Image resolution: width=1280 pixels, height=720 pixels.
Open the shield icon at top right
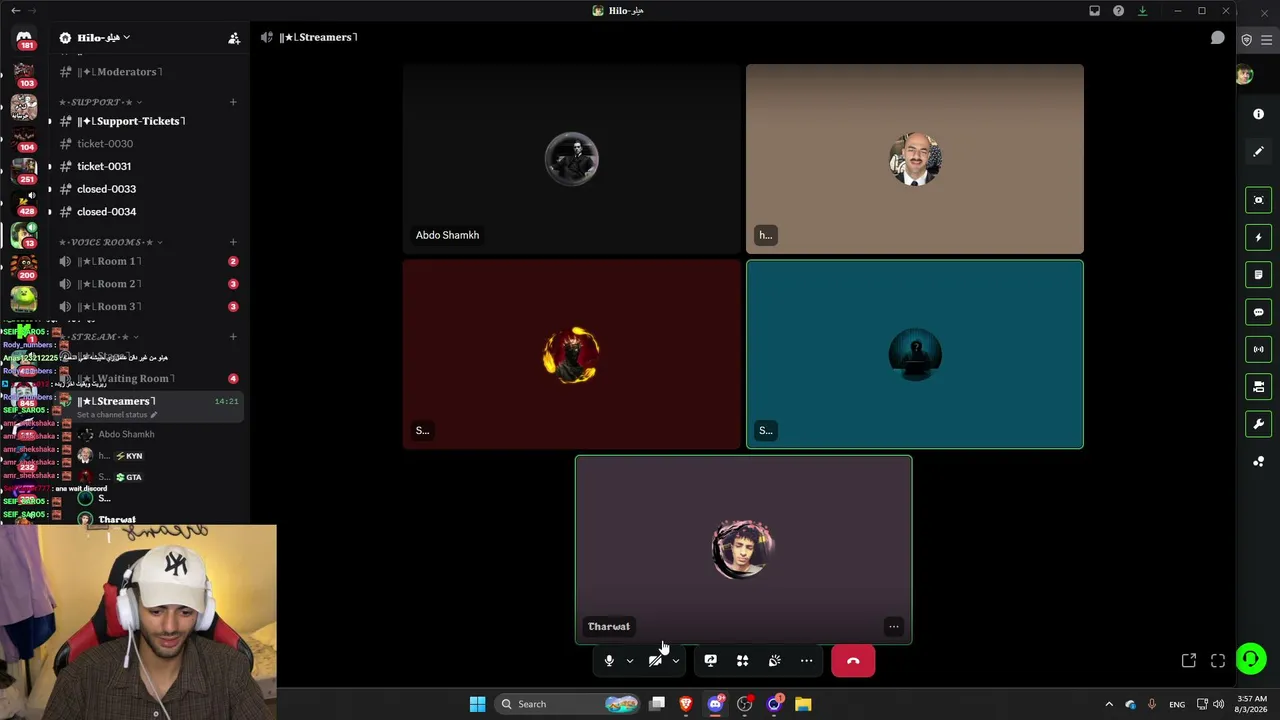[x=1247, y=40]
